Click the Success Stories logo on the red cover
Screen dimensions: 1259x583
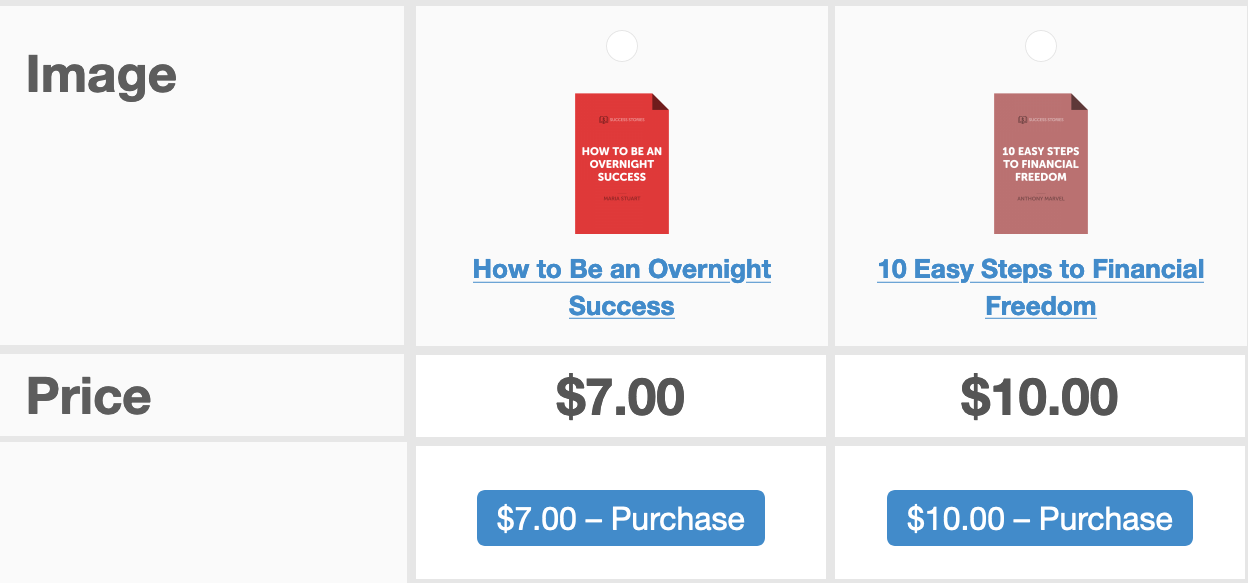pos(621,120)
